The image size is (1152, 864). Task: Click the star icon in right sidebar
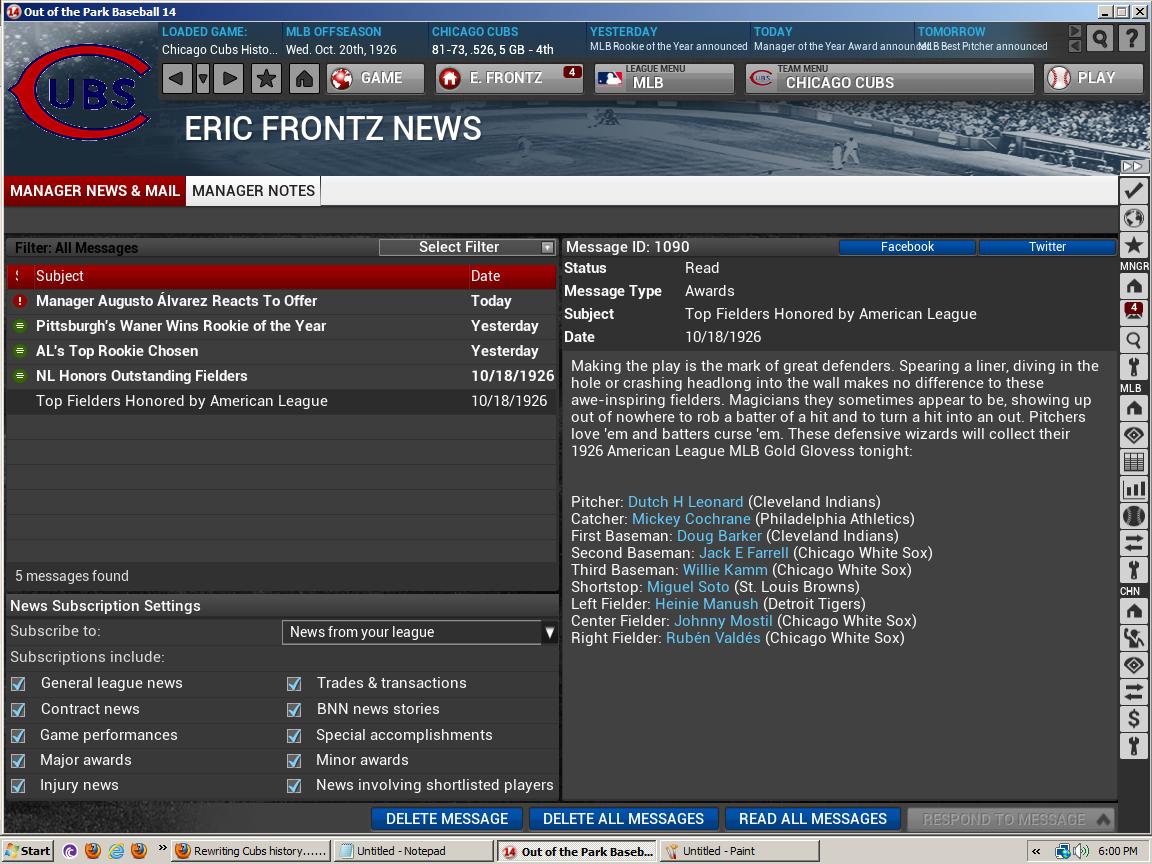tap(1134, 245)
